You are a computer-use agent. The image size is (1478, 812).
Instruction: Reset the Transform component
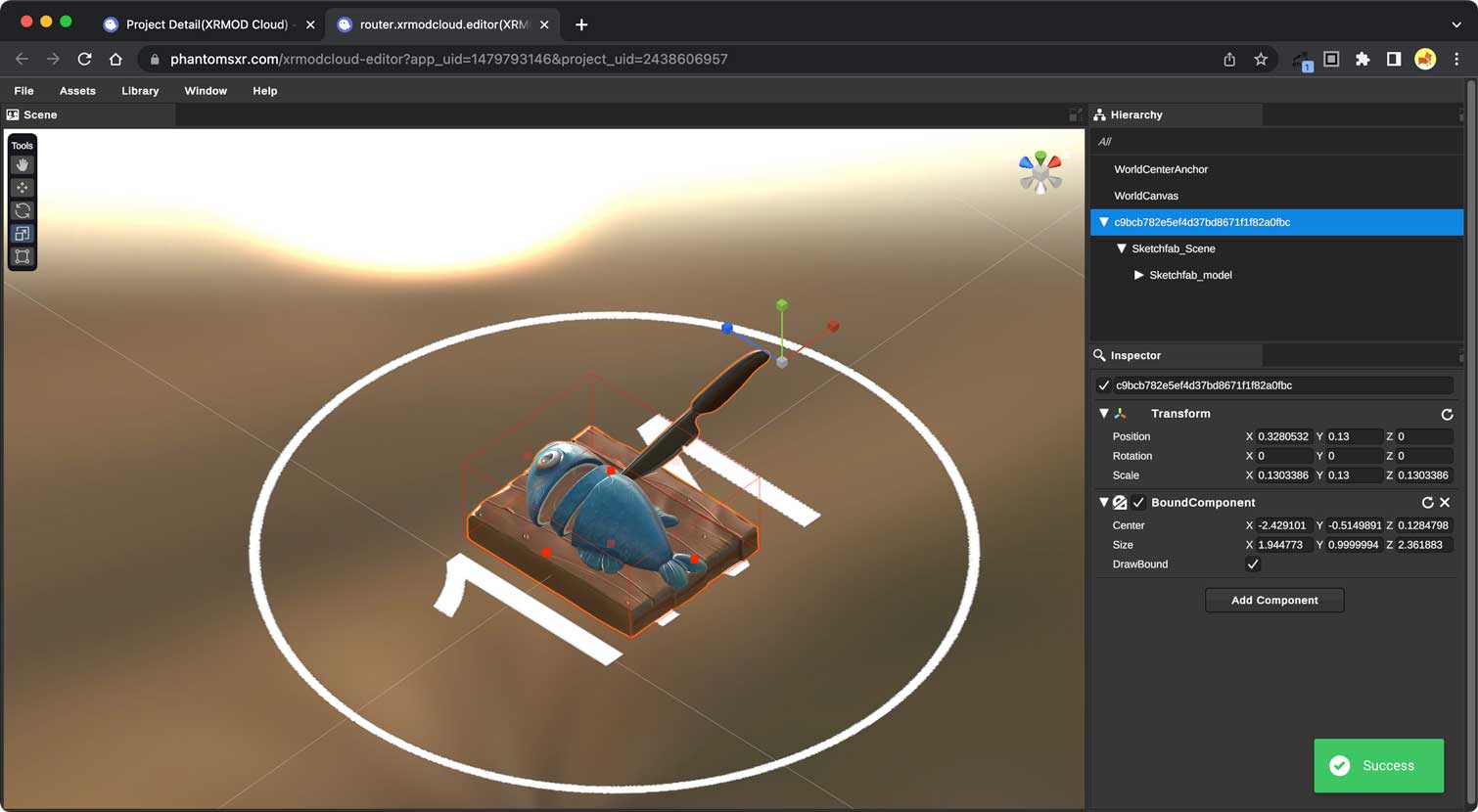coord(1447,414)
